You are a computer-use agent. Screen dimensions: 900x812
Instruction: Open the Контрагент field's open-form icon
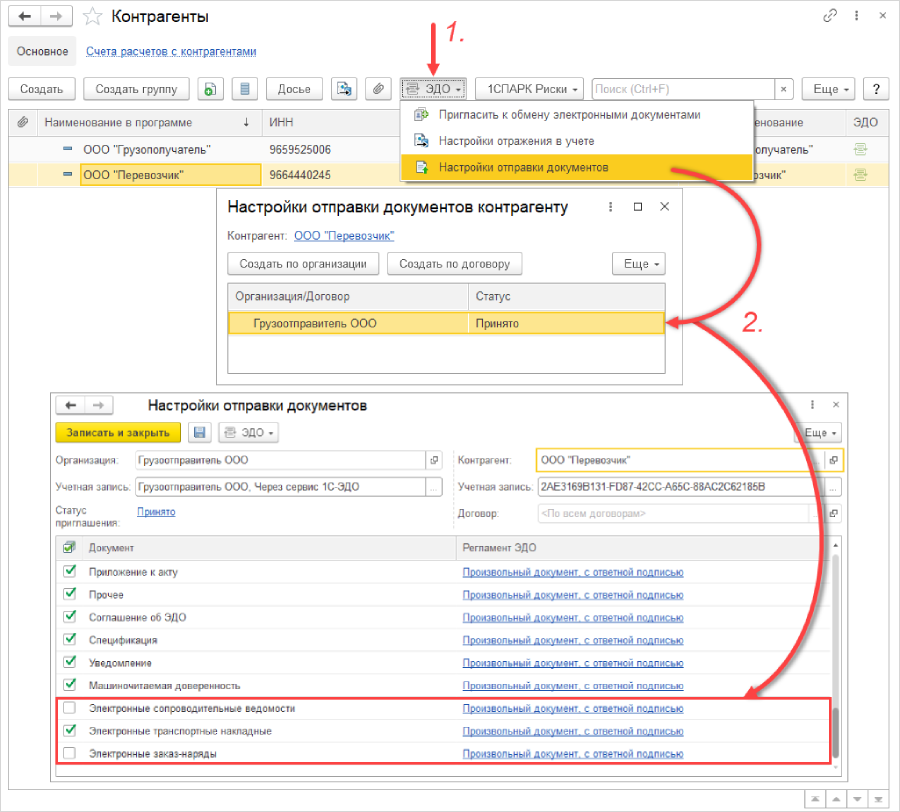pyautogui.click(x=833, y=460)
